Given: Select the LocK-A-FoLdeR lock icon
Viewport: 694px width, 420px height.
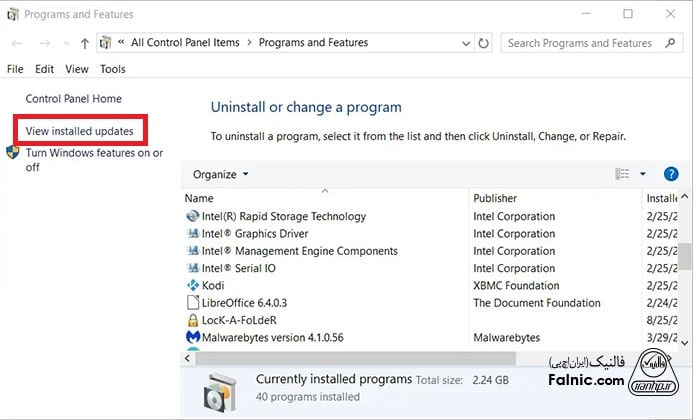Looking at the screenshot, I should coord(193,321).
